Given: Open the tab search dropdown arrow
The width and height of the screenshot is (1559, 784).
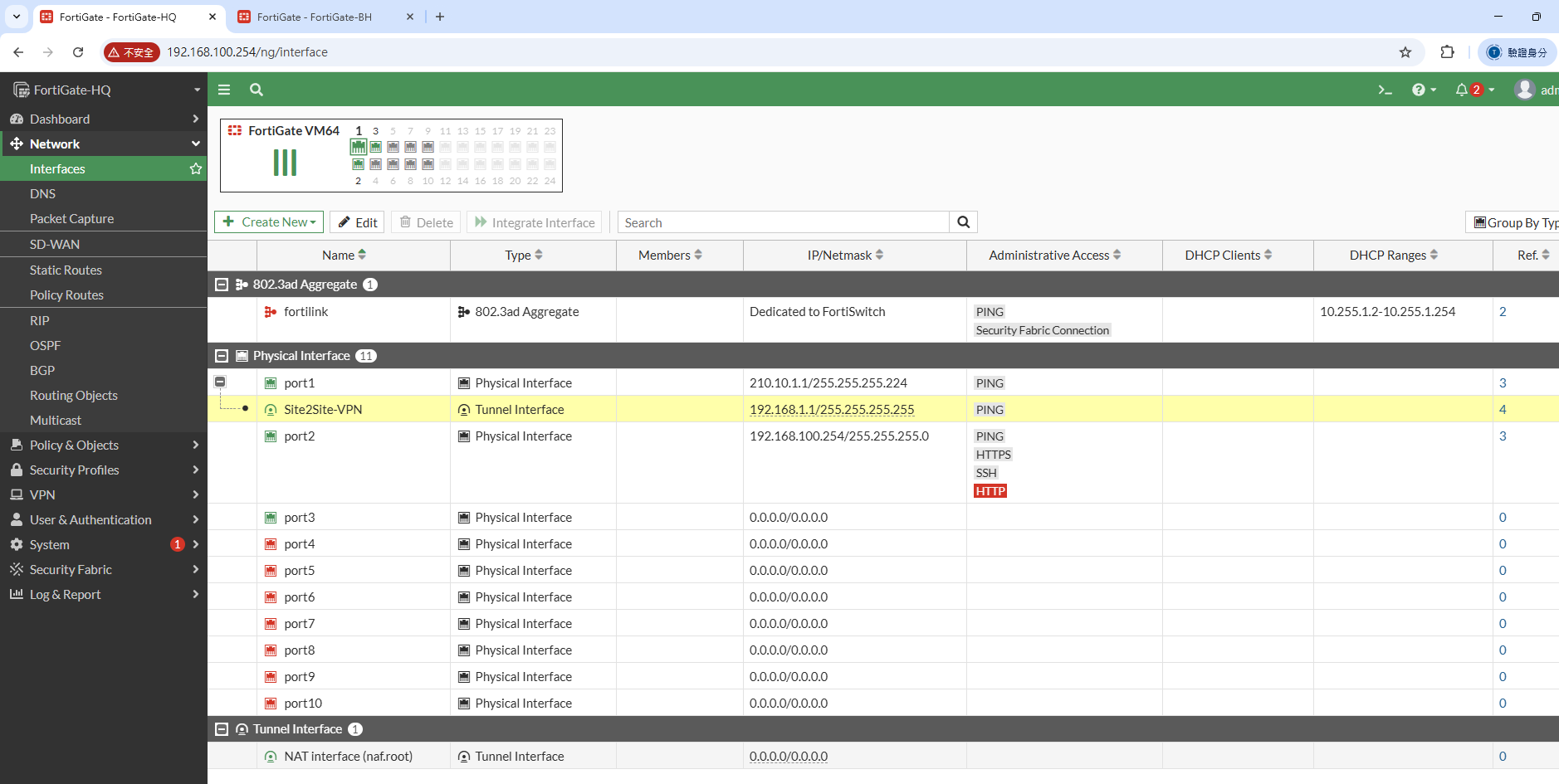Looking at the screenshot, I should (17, 17).
